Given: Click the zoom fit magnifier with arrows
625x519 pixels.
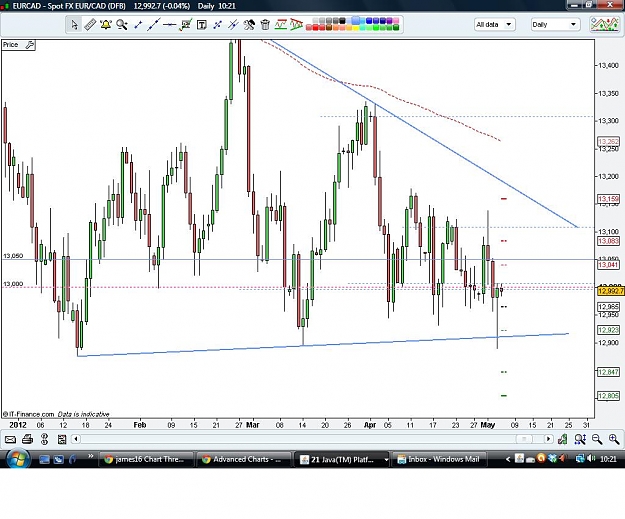Looking at the screenshot, I should (580, 439).
